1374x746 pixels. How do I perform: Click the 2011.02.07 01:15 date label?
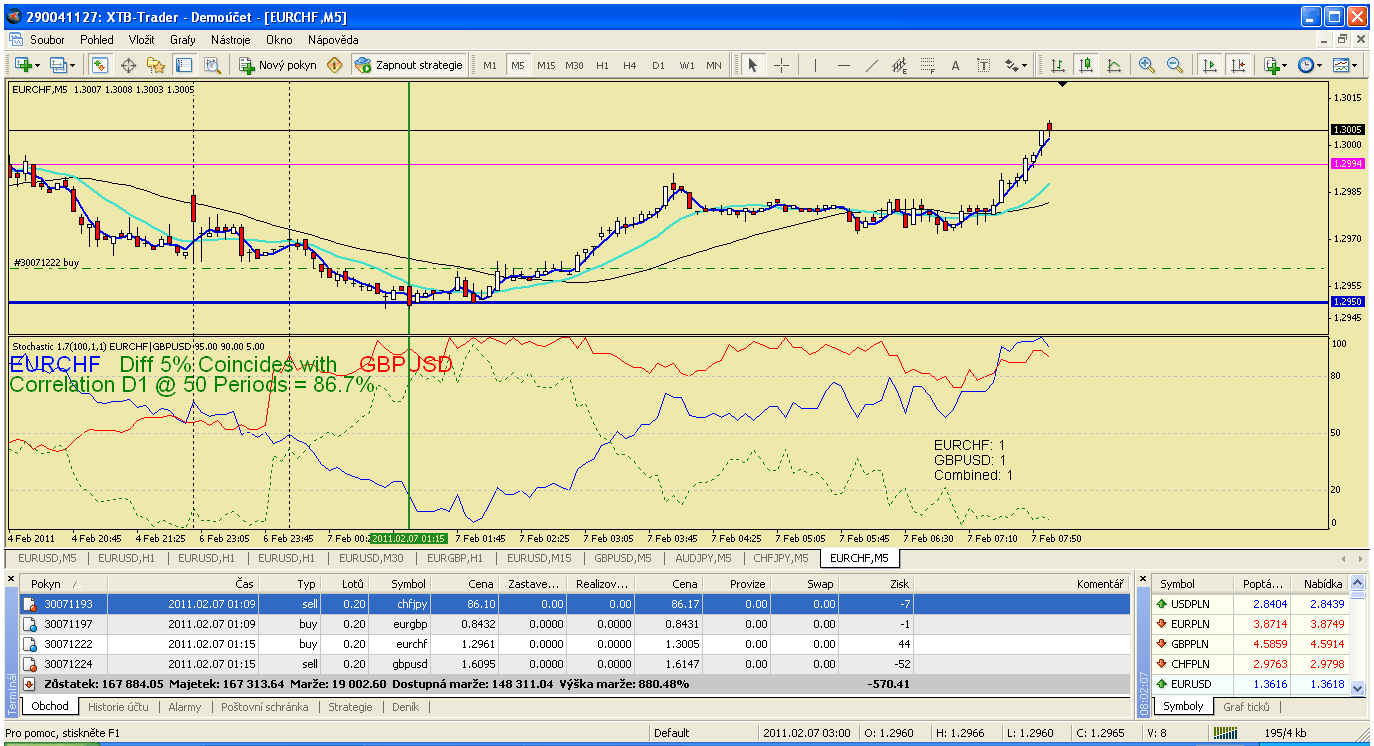409,538
